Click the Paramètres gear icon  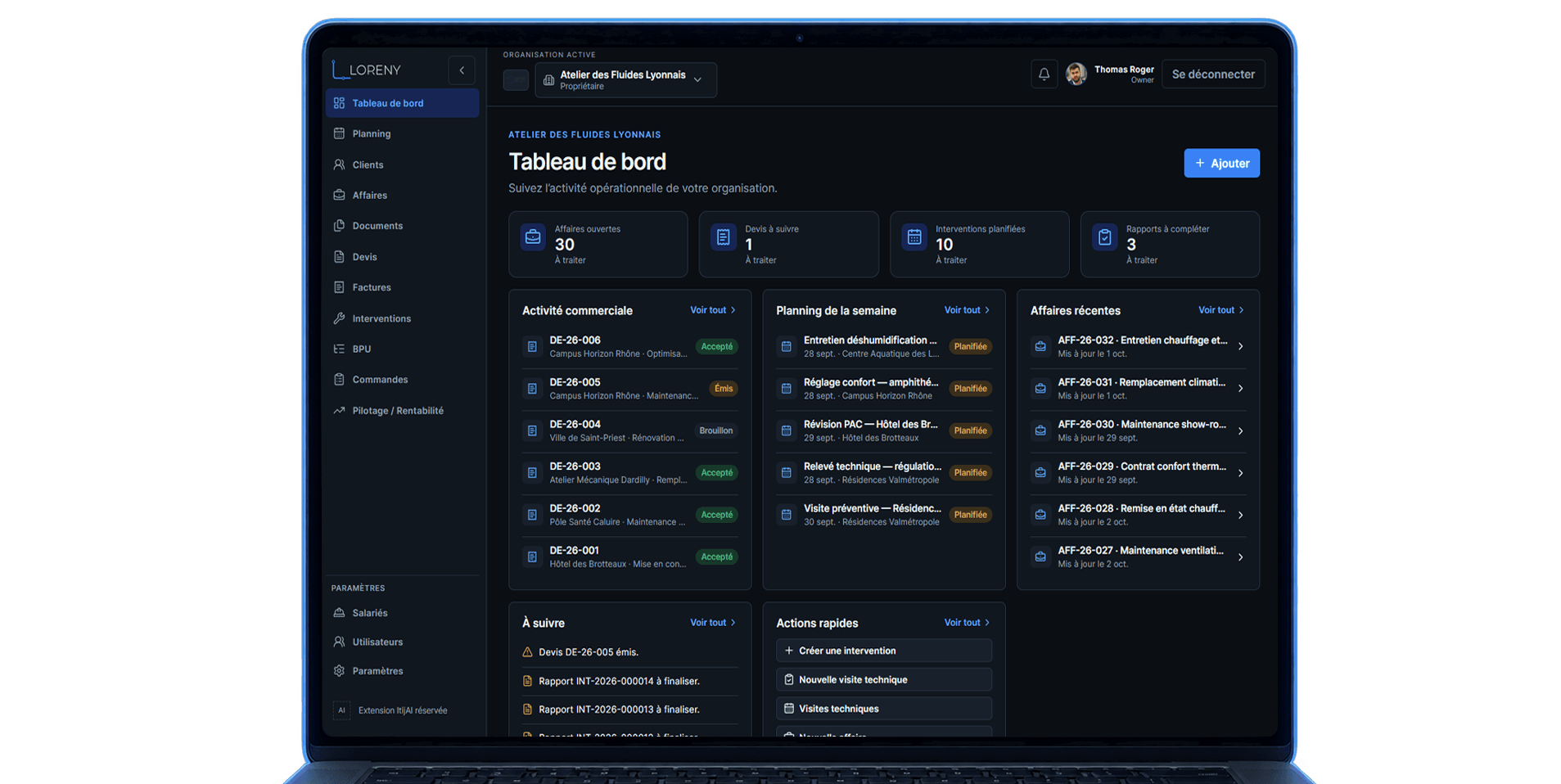(339, 671)
